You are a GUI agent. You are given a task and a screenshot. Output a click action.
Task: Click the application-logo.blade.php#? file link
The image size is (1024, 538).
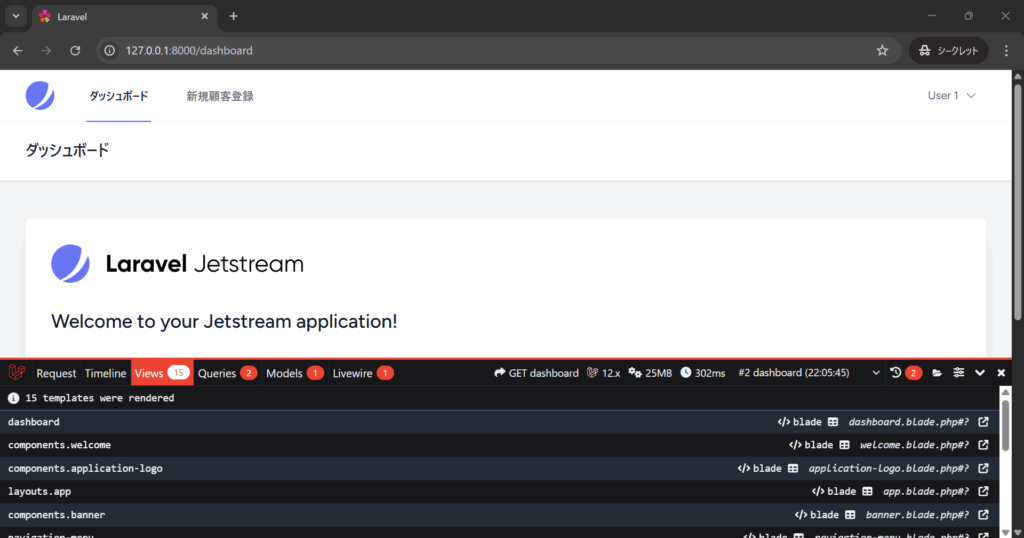pyautogui.click(x=889, y=468)
